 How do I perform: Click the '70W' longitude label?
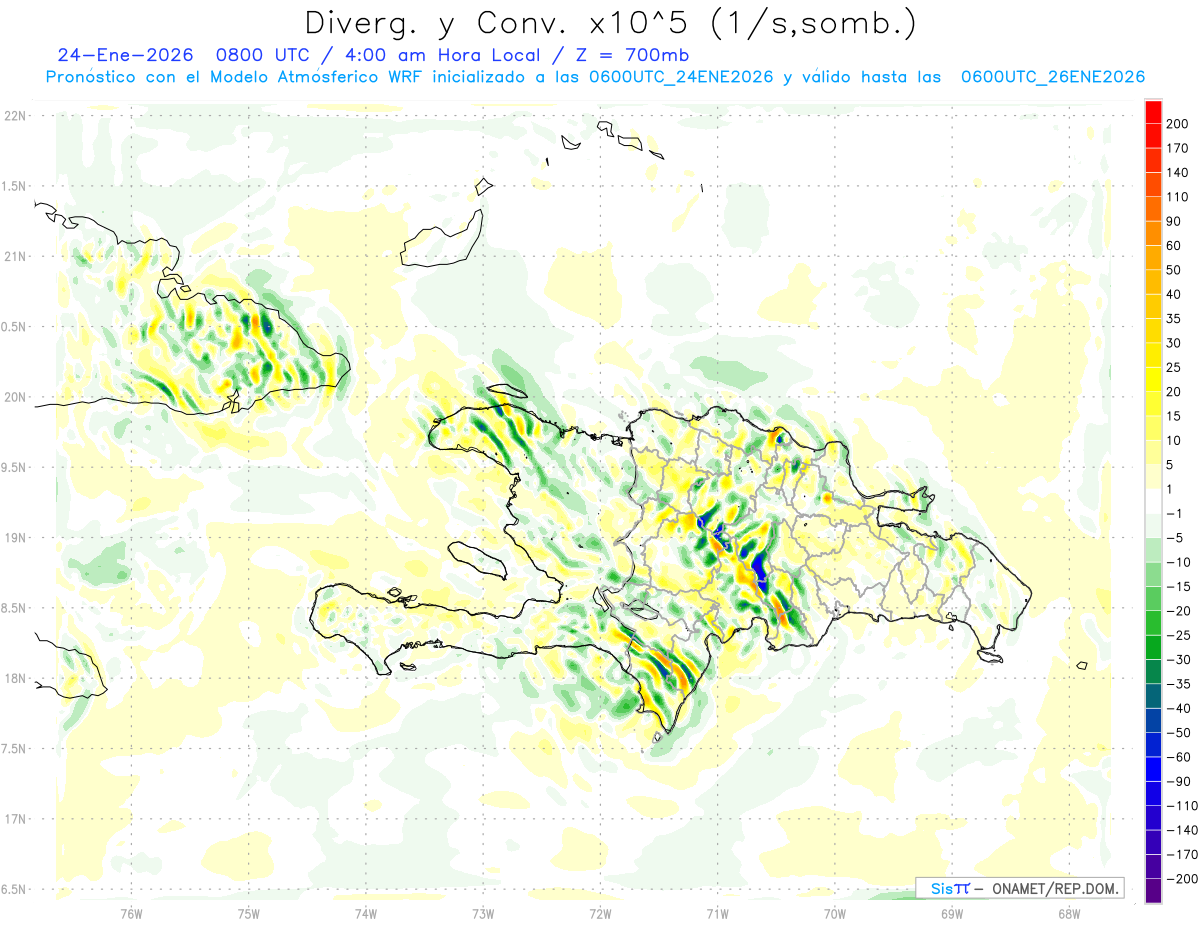click(x=834, y=913)
